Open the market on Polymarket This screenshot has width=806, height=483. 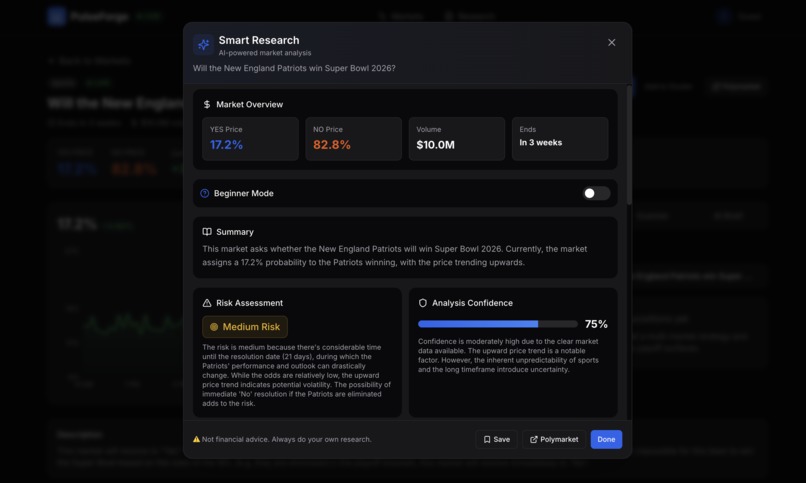554,439
